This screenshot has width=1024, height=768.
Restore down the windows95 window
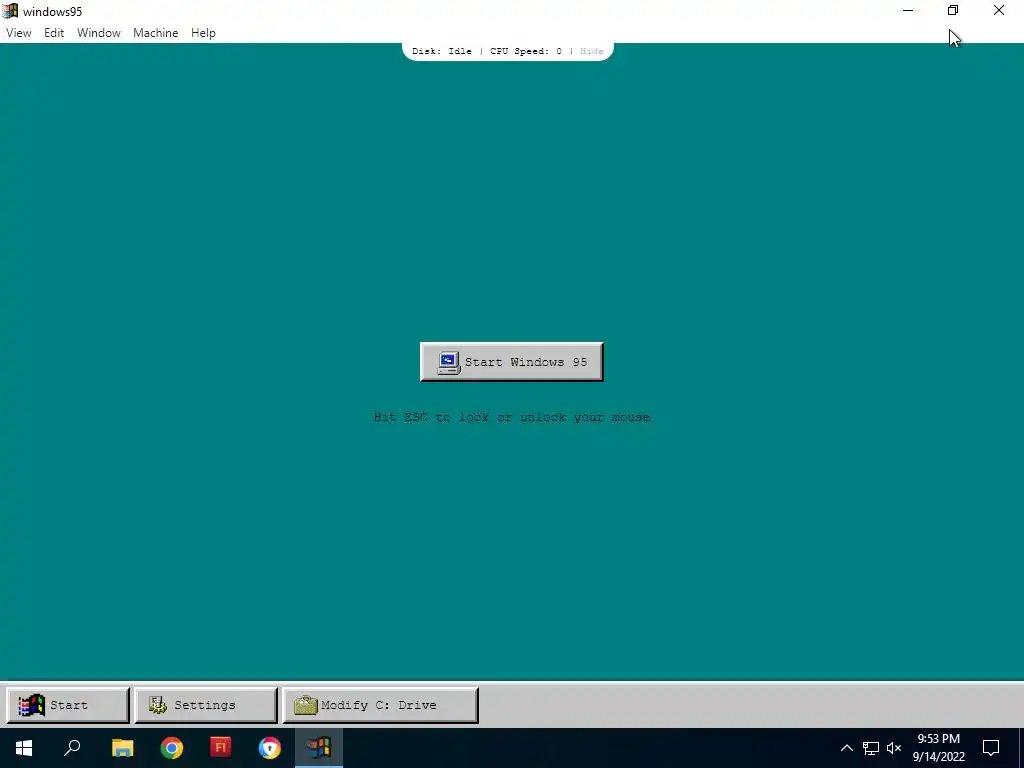[x=953, y=10]
